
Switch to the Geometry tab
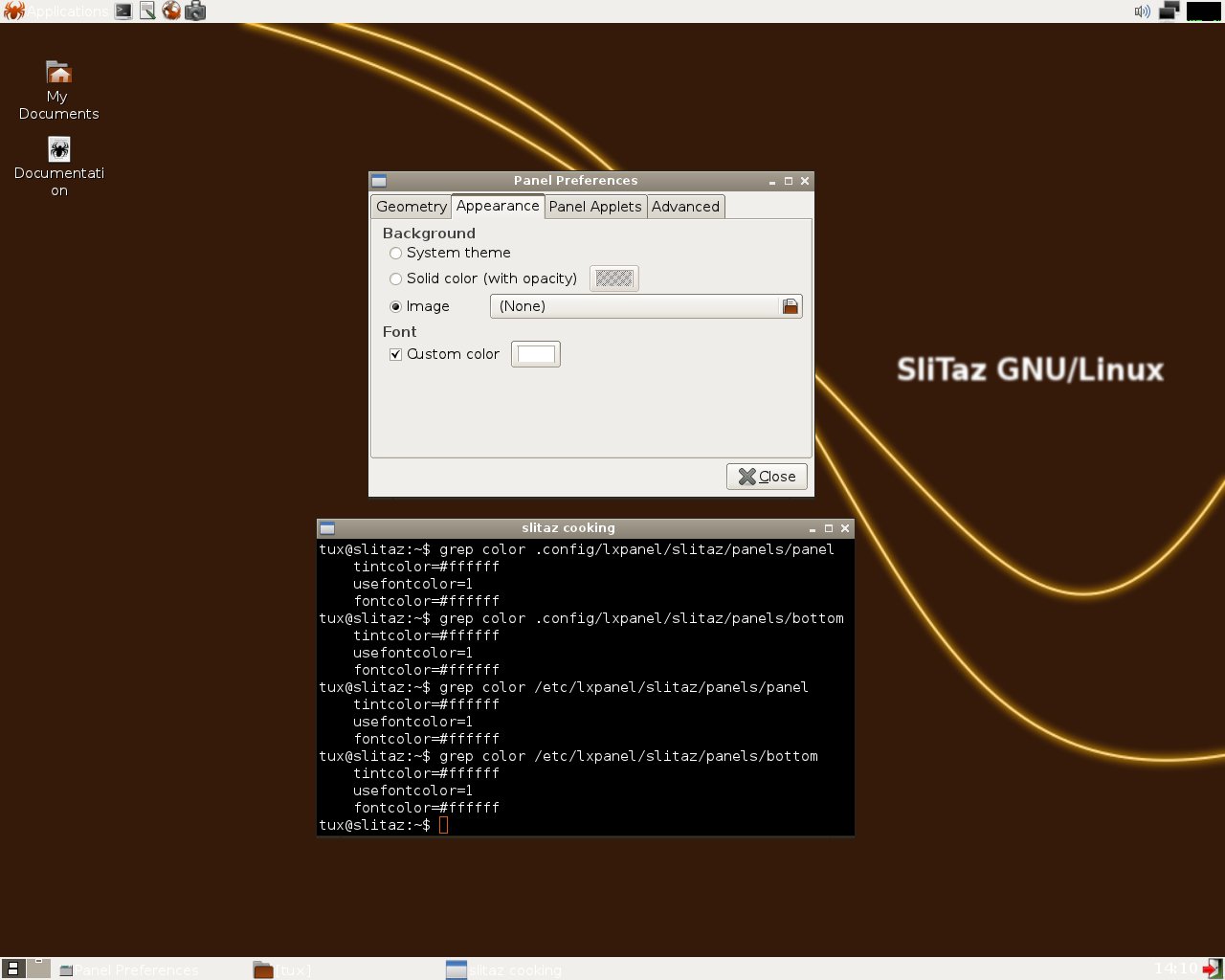tap(411, 206)
